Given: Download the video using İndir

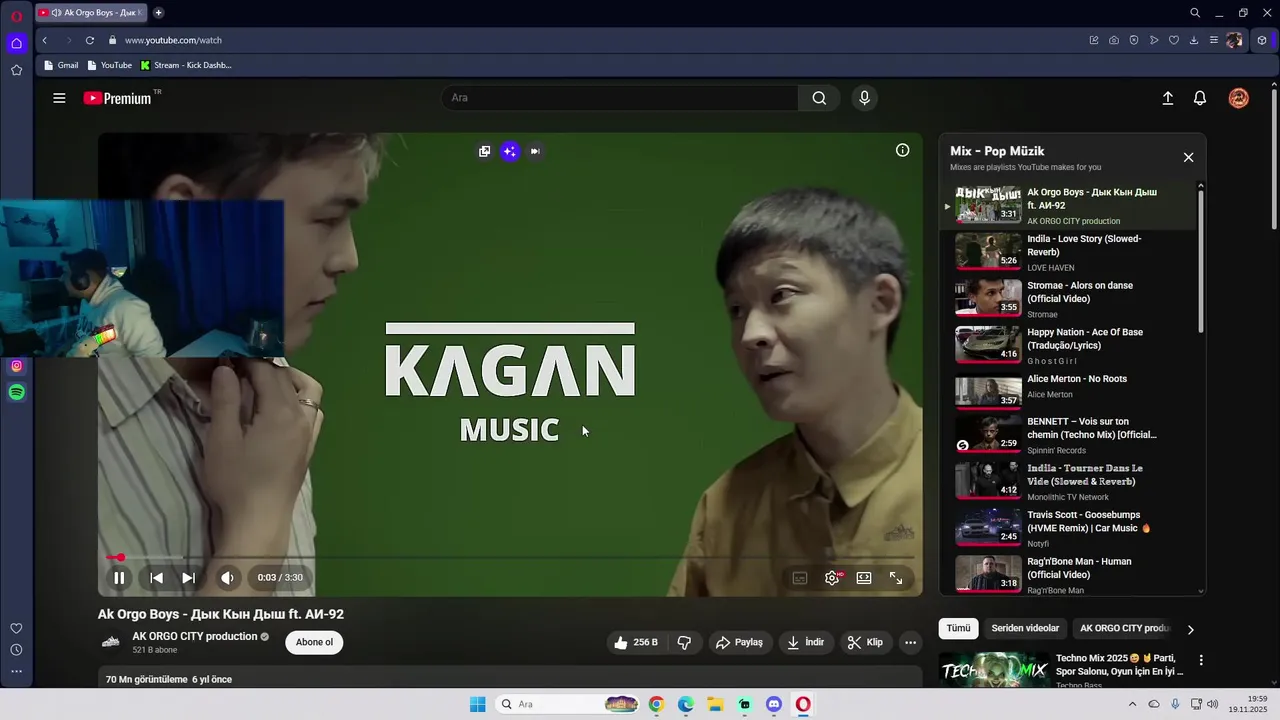Looking at the screenshot, I should [806, 642].
